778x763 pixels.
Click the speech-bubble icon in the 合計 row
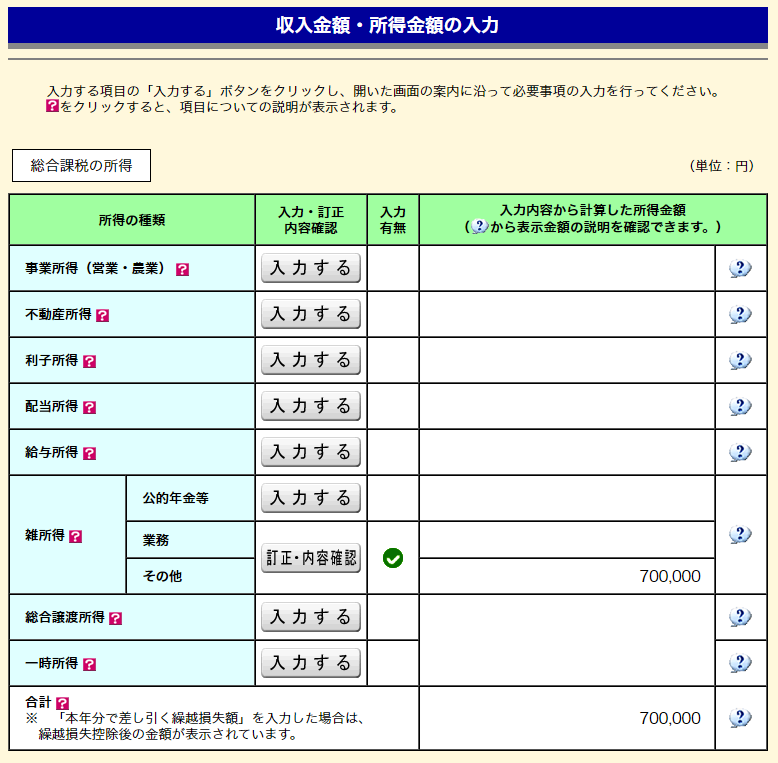(740, 718)
